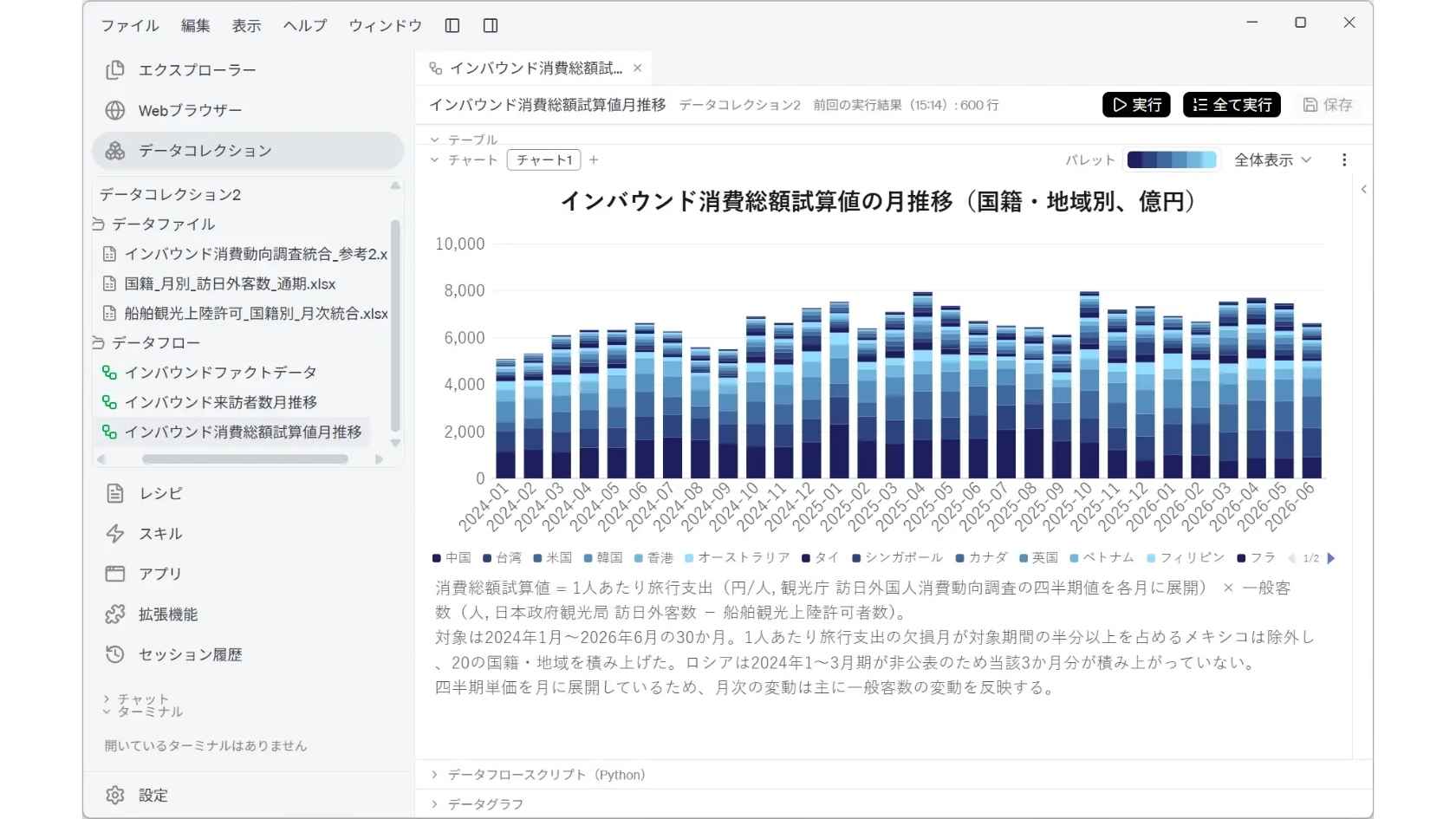The width and height of the screenshot is (1456, 819).
Task: Toggle 米国 series in chart legend
Action: [553, 558]
